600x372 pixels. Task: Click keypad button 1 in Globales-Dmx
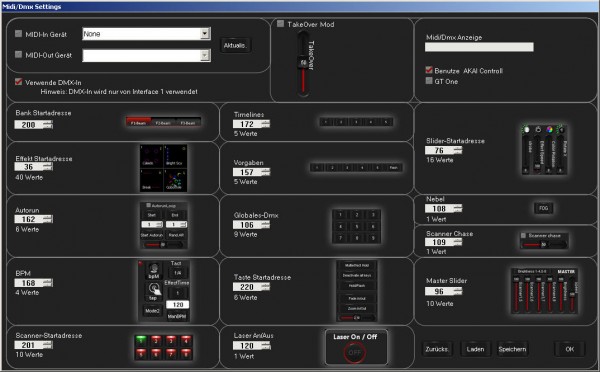[340, 215]
